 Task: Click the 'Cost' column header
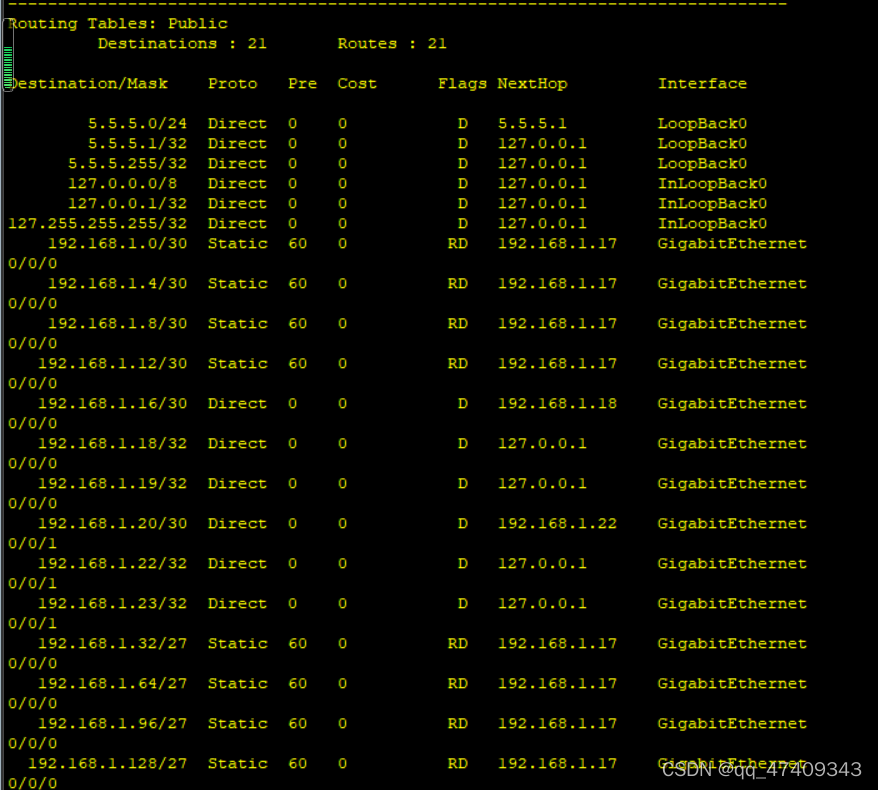coord(357,83)
